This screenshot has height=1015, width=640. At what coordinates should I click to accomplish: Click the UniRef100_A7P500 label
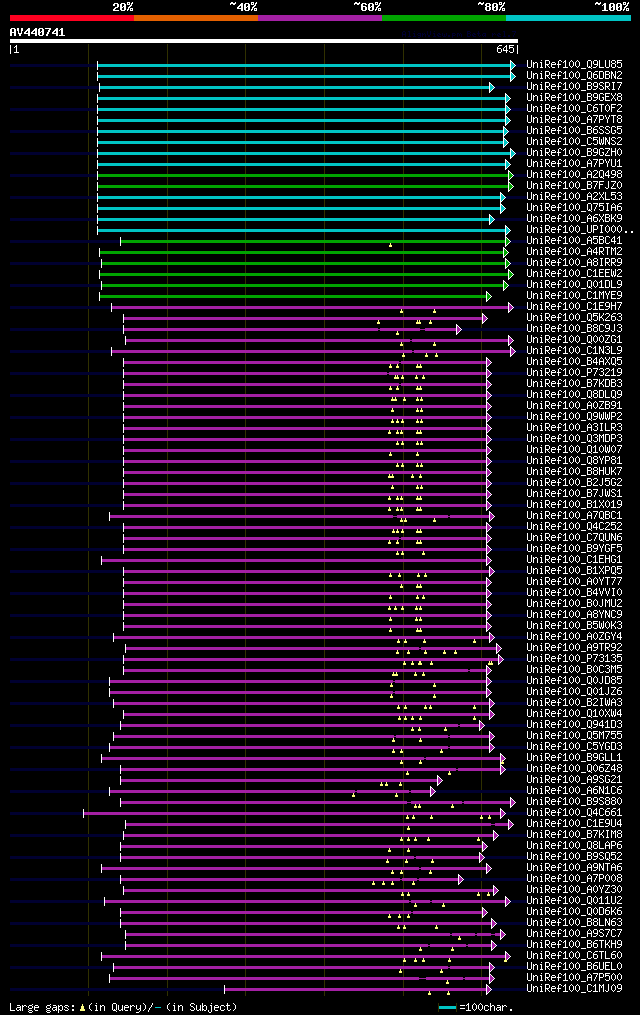(574, 978)
